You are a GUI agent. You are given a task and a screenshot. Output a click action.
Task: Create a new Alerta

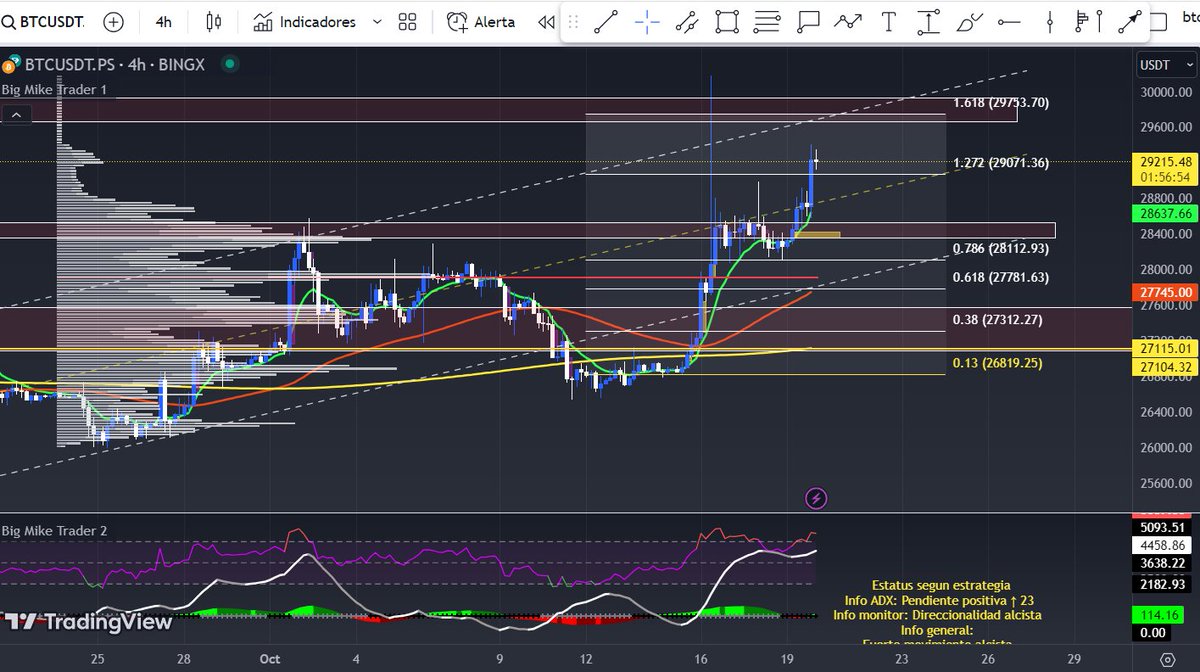(481, 21)
